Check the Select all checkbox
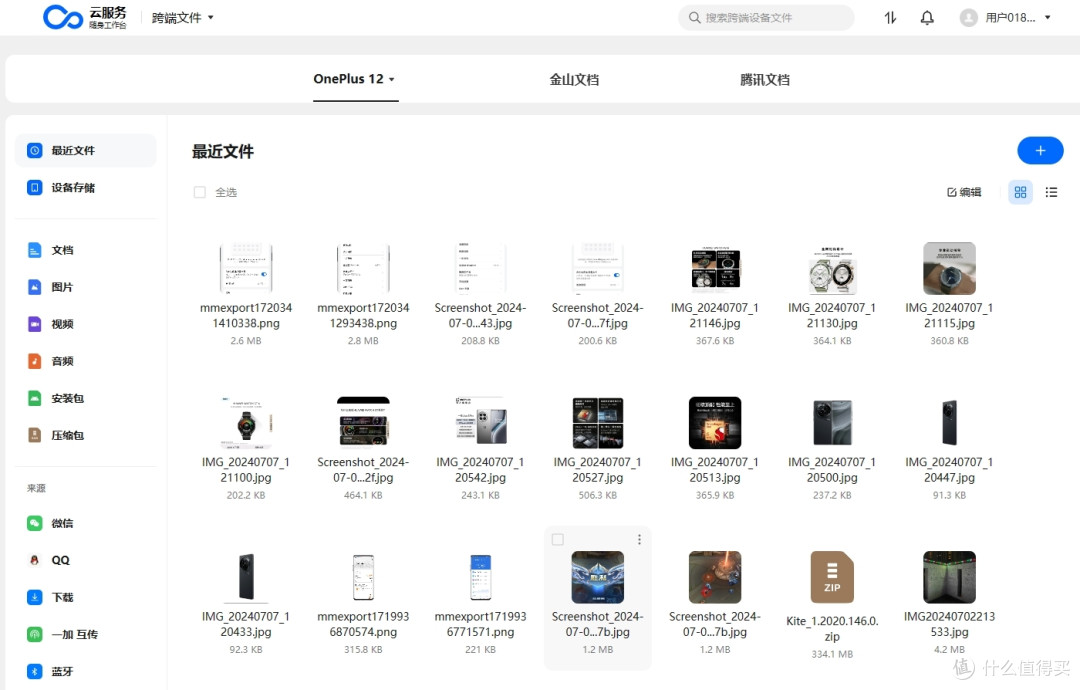The width and height of the screenshot is (1080, 690). pos(200,192)
